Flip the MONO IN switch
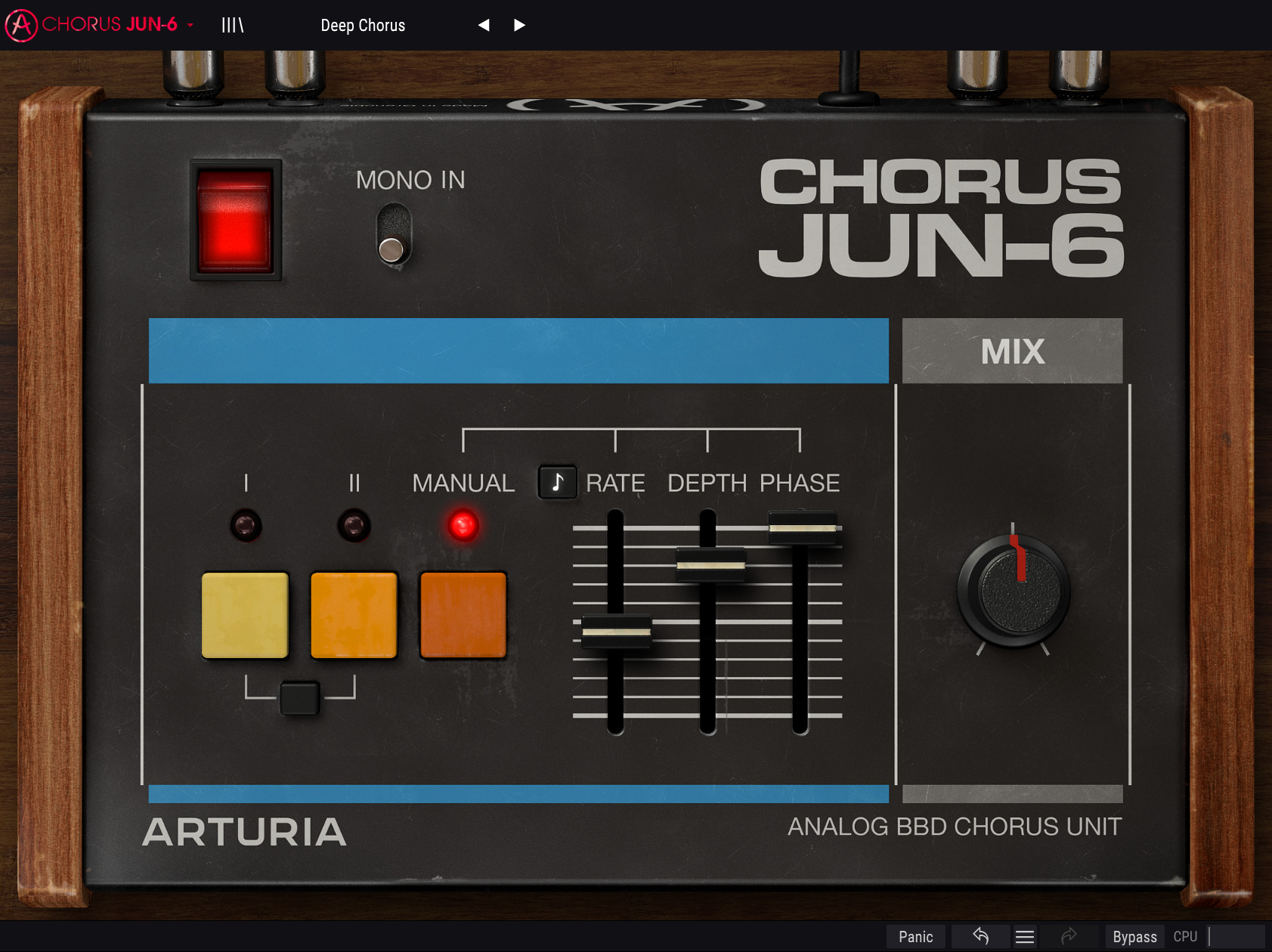 click(393, 234)
